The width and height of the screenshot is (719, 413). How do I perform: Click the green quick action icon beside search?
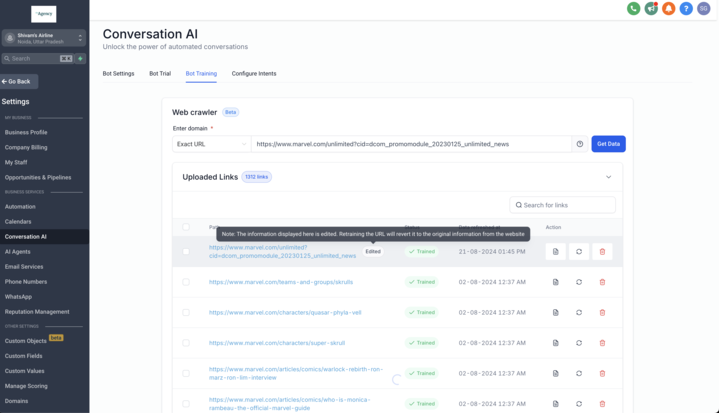[x=80, y=59]
